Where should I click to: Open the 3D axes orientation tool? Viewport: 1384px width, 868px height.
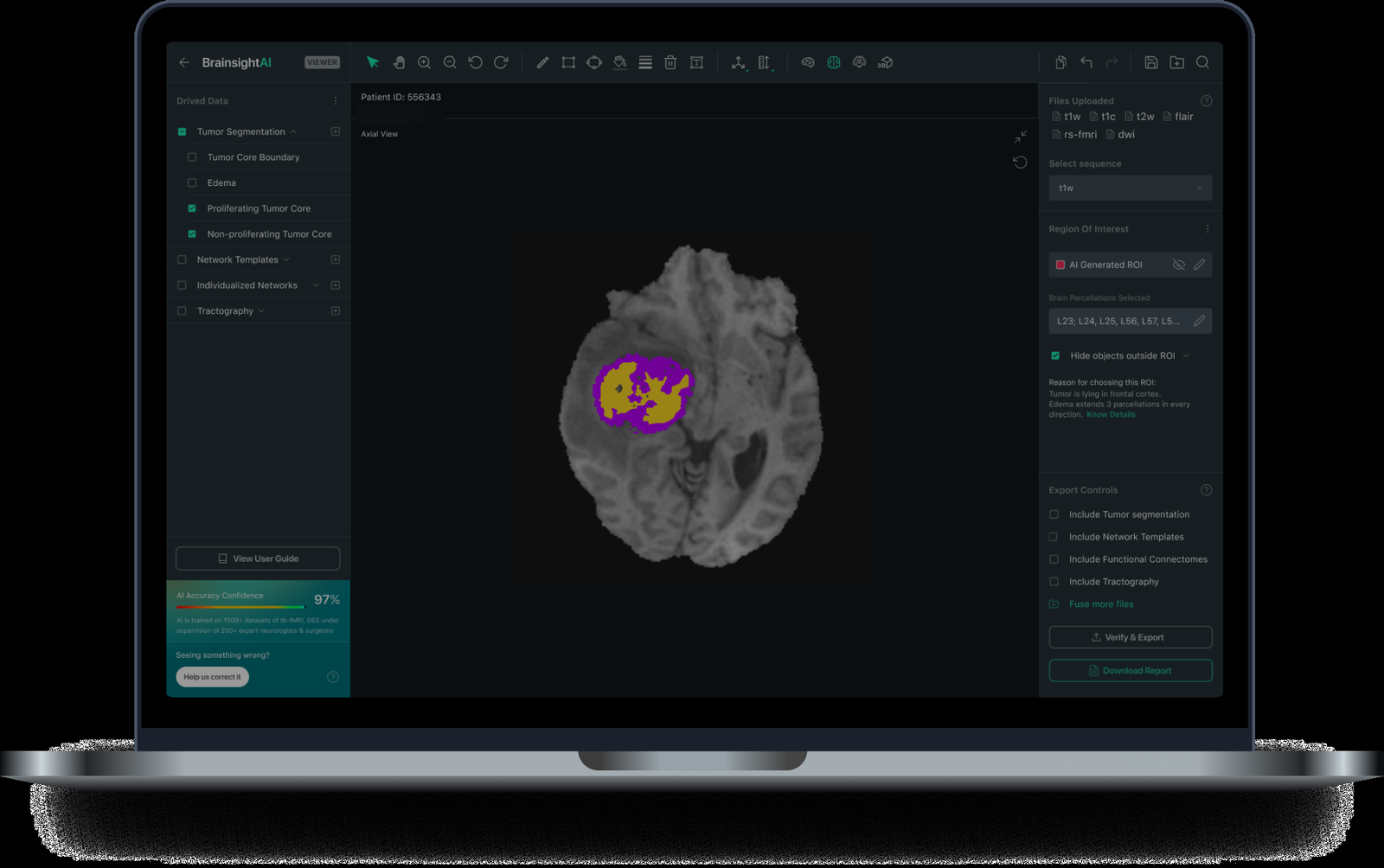tap(738, 62)
